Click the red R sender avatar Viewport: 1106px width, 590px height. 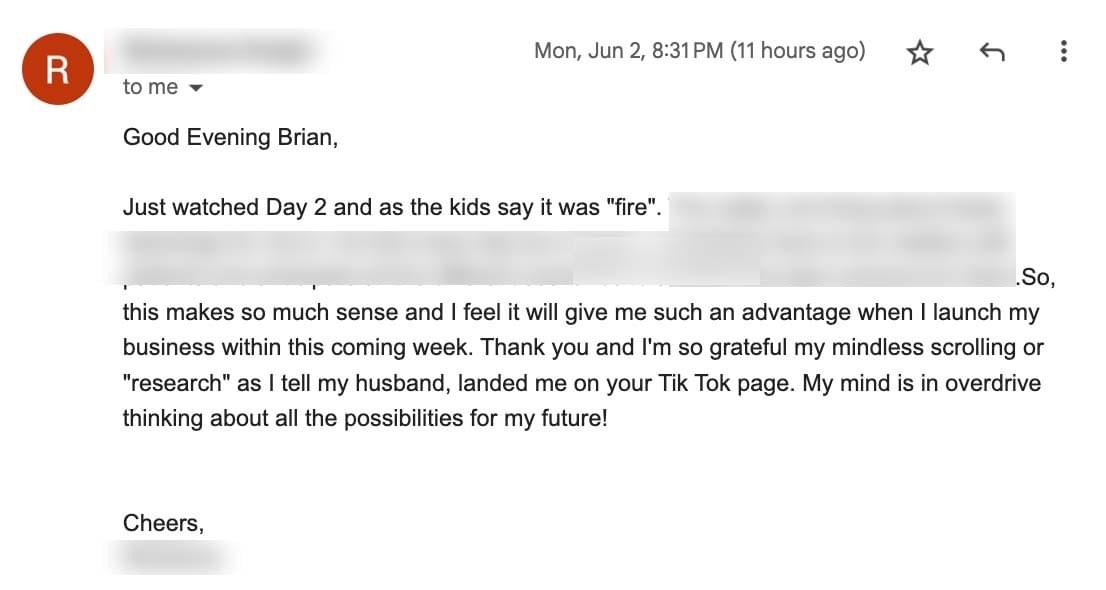pyautogui.click(x=58, y=69)
